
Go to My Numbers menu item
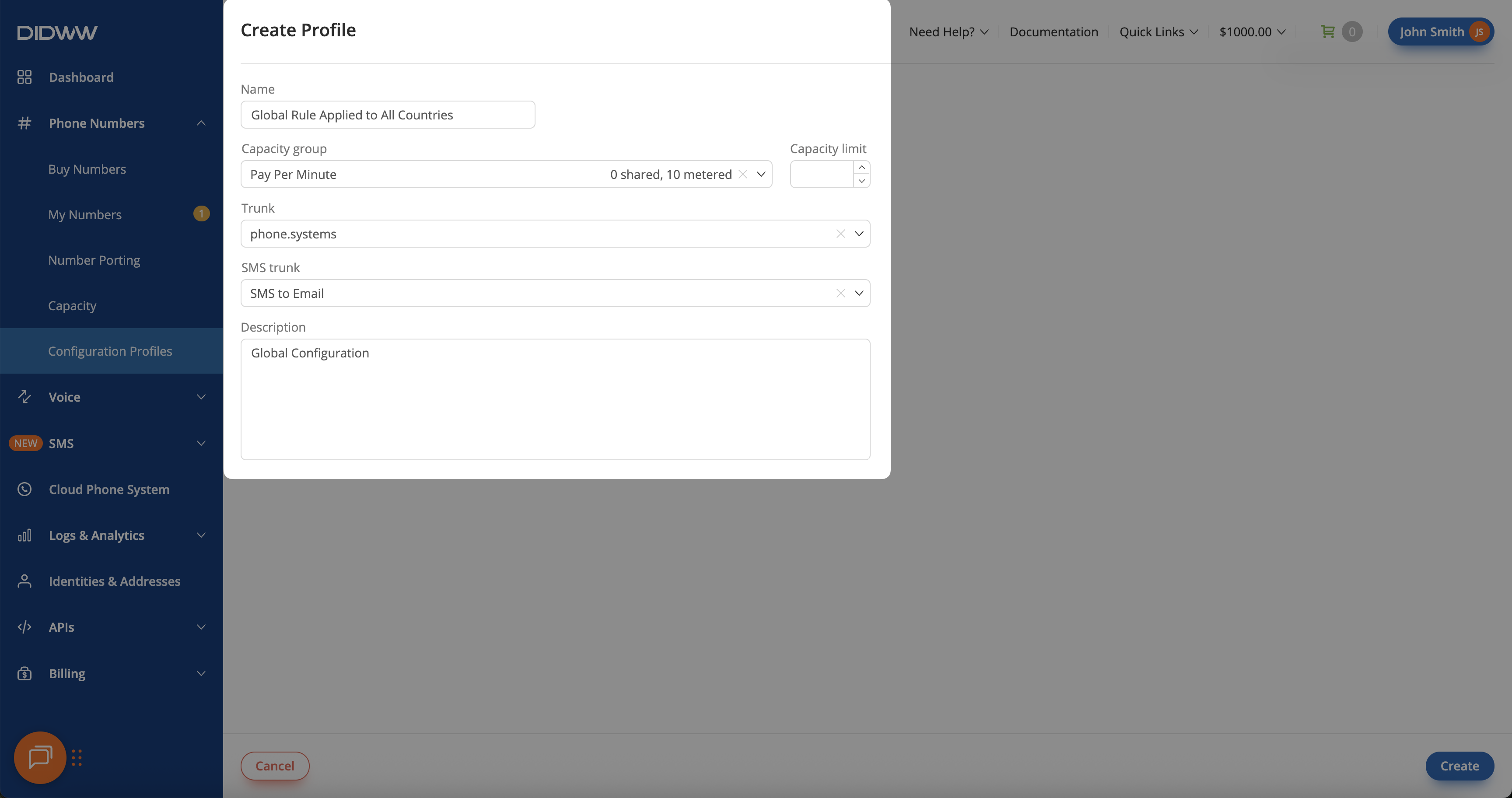click(x=84, y=215)
